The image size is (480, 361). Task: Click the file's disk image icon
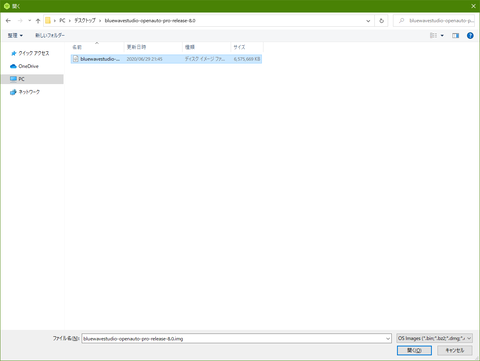[x=76, y=59]
